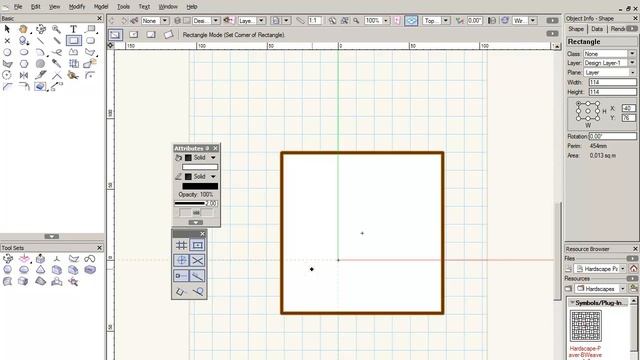The height and width of the screenshot is (360, 640).
Task: Open the pen style Solid dropdown
Action: pos(213,177)
